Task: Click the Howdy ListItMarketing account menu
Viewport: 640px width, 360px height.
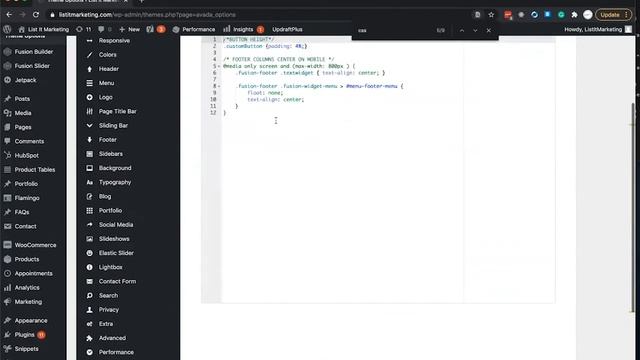Action: click(x=598, y=29)
